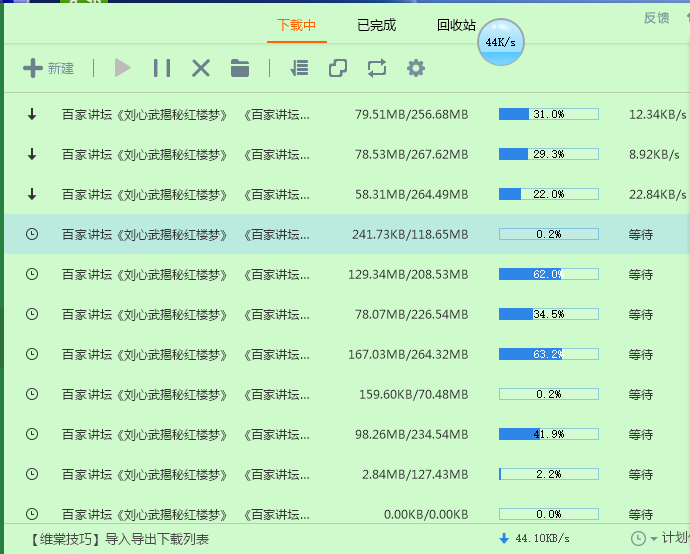Open the 计划 scheduled task clock dropdown
This screenshot has width=690, height=554.
pos(644,538)
